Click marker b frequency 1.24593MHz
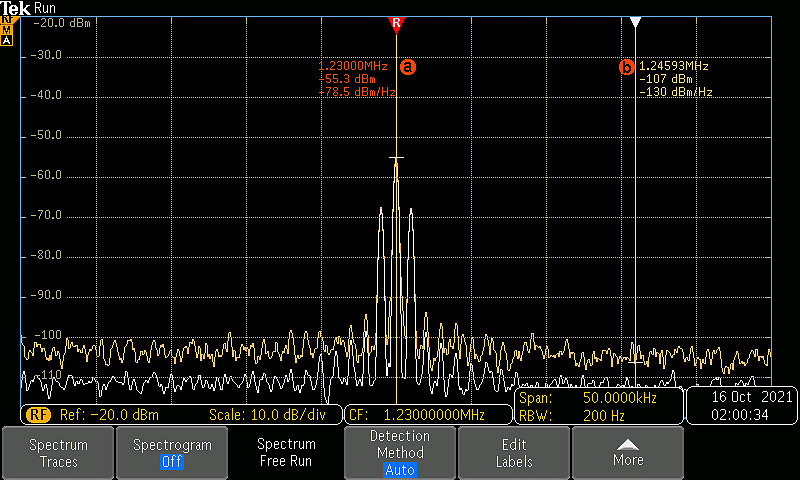The width and height of the screenshot is (800, 480). point(674,66)
